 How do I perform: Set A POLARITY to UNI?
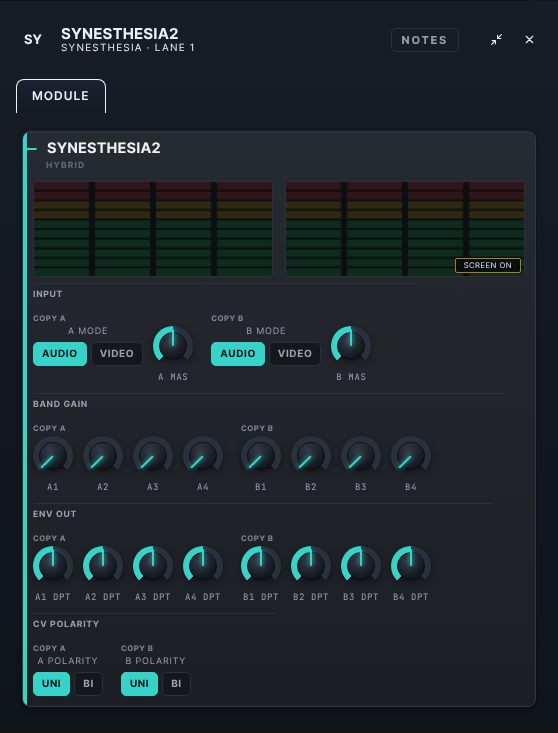coord(51,684)
